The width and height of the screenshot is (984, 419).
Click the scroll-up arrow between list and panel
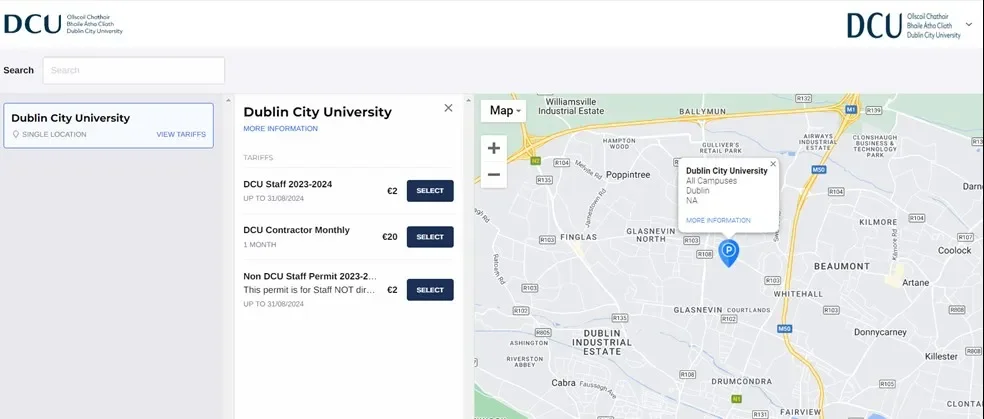[228, 100]
